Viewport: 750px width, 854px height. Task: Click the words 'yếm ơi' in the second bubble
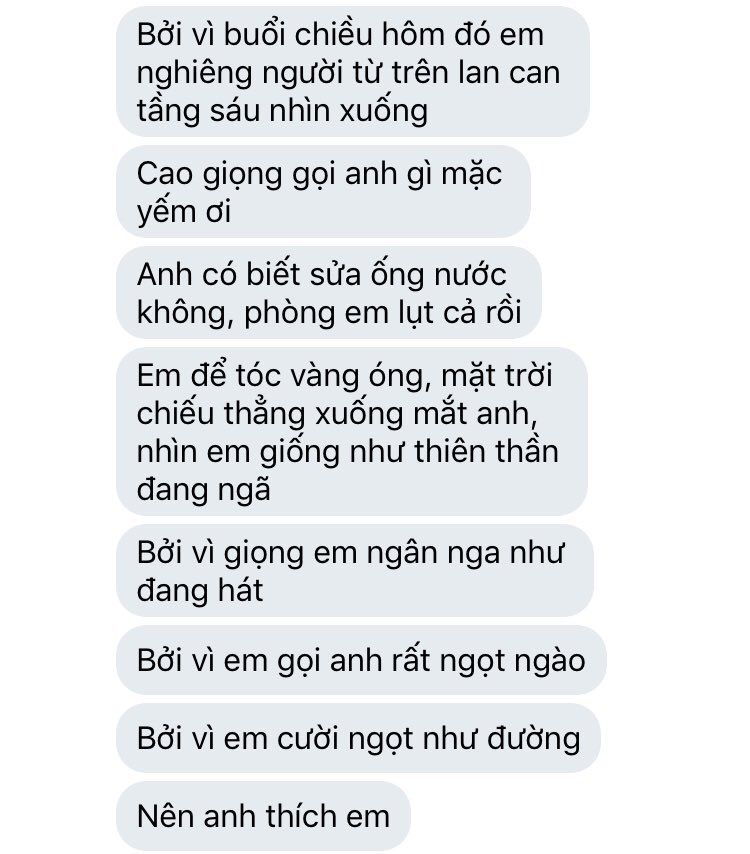click(x=184, y=212)
